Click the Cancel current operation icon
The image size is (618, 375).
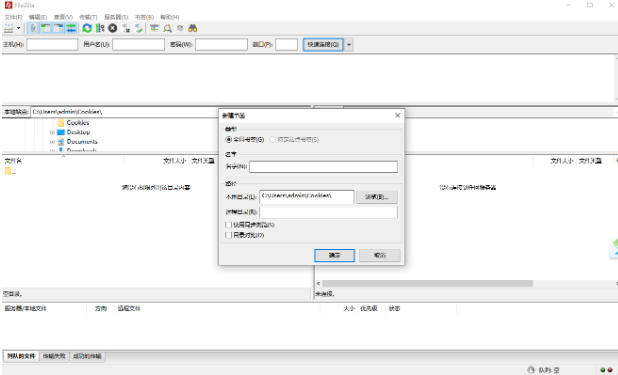click(113, 28)
